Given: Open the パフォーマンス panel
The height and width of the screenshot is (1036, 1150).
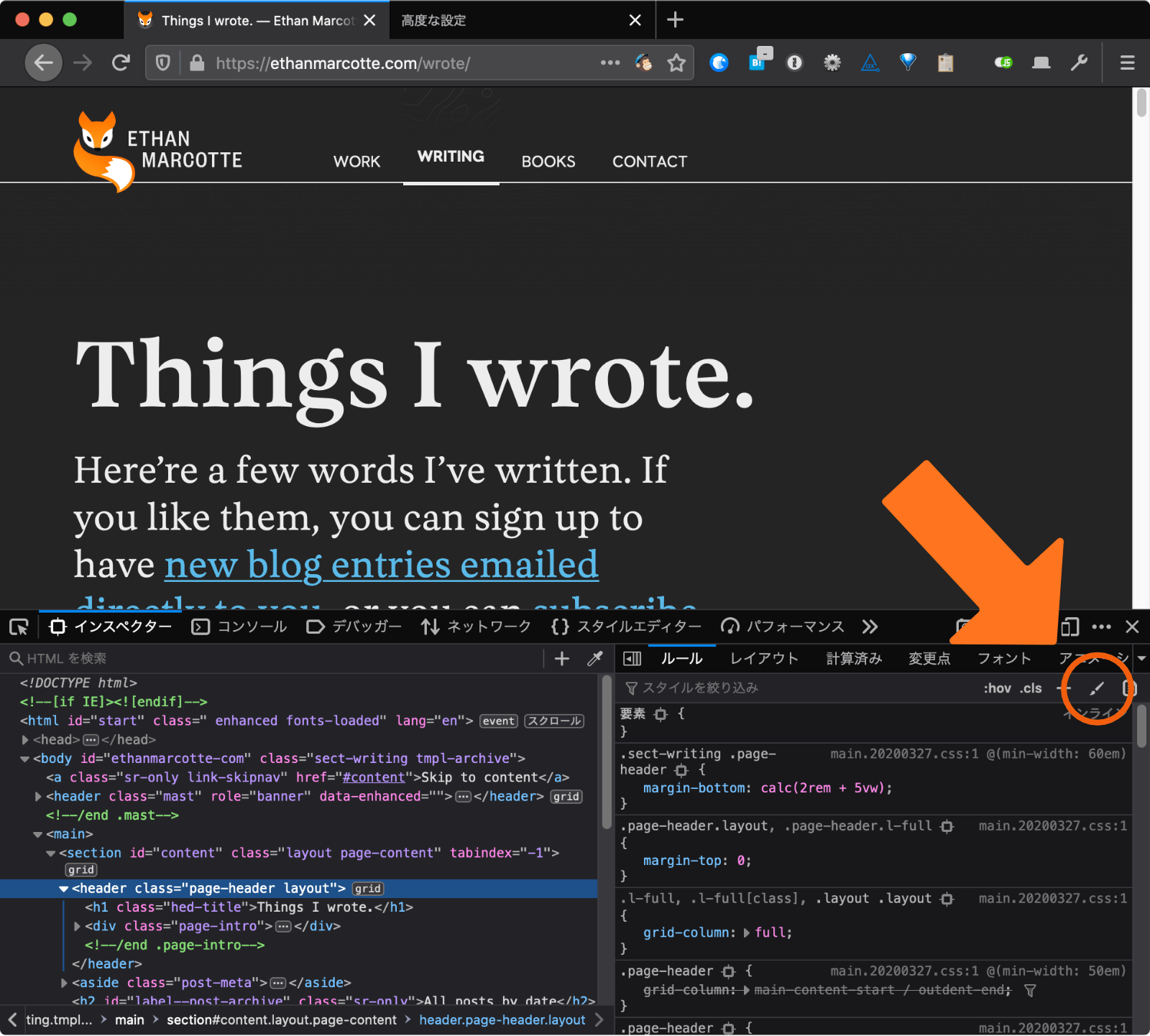Looking at the screenshot, I should tap(783, 626).
